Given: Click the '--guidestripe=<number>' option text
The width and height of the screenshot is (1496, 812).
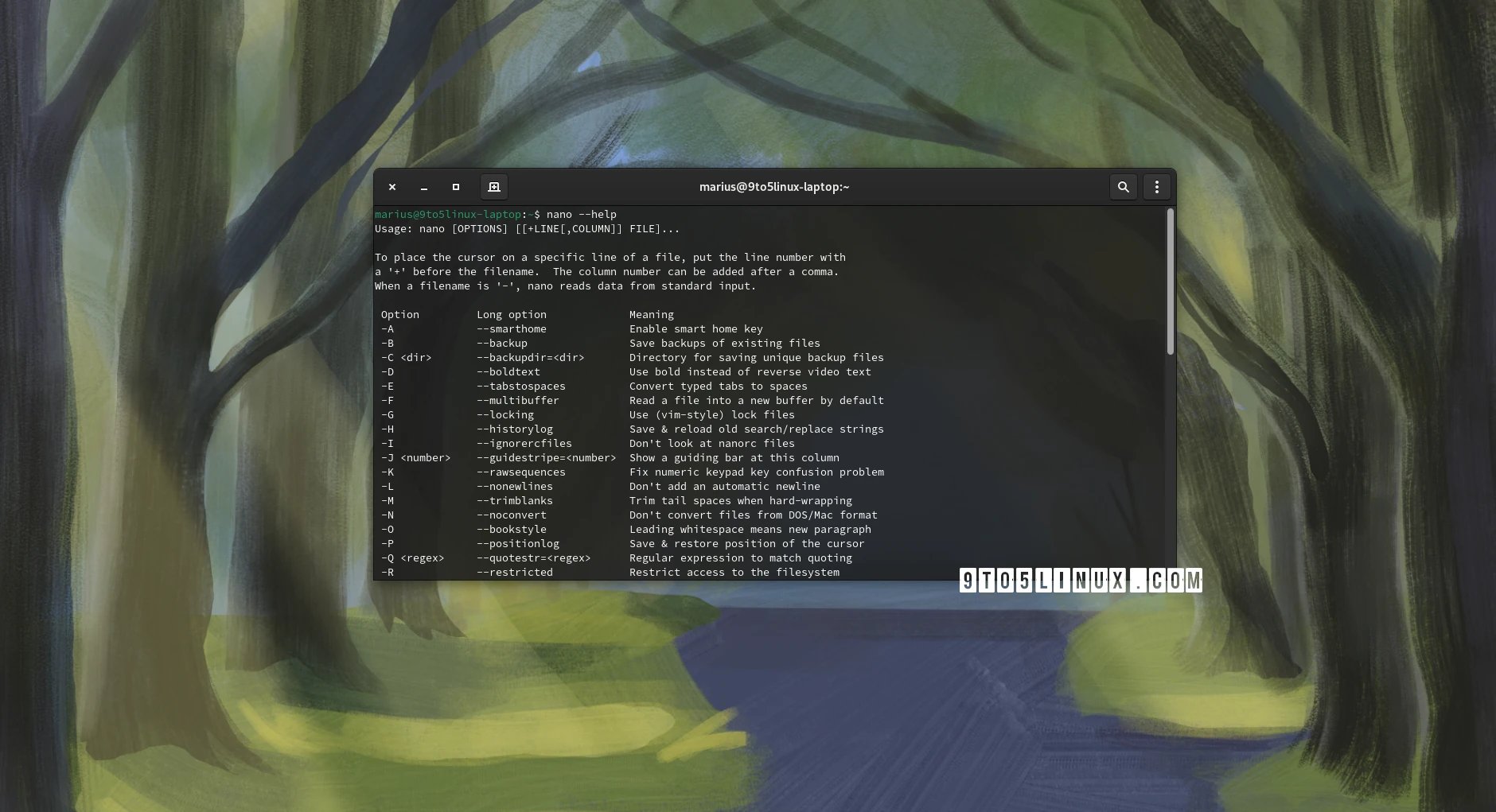Looking at the screenshot, I should 546,458.
